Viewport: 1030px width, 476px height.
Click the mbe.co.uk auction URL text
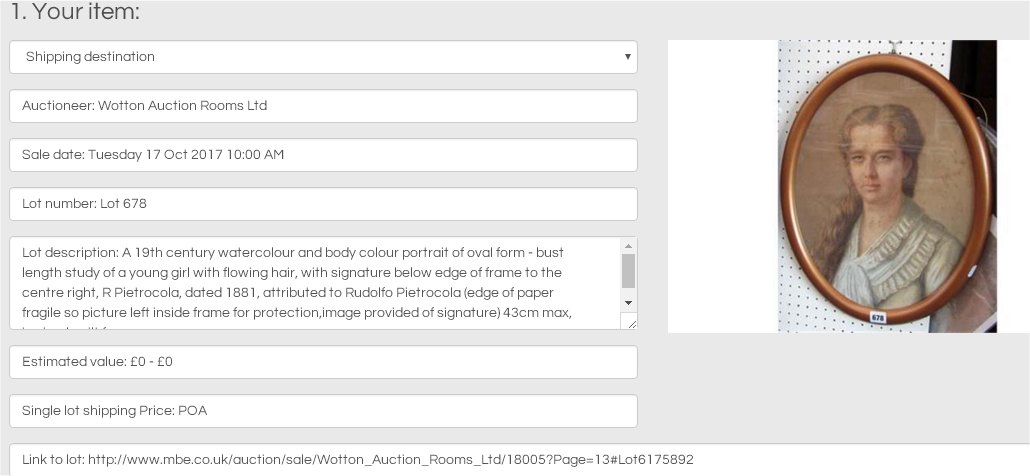coord(391,460)
